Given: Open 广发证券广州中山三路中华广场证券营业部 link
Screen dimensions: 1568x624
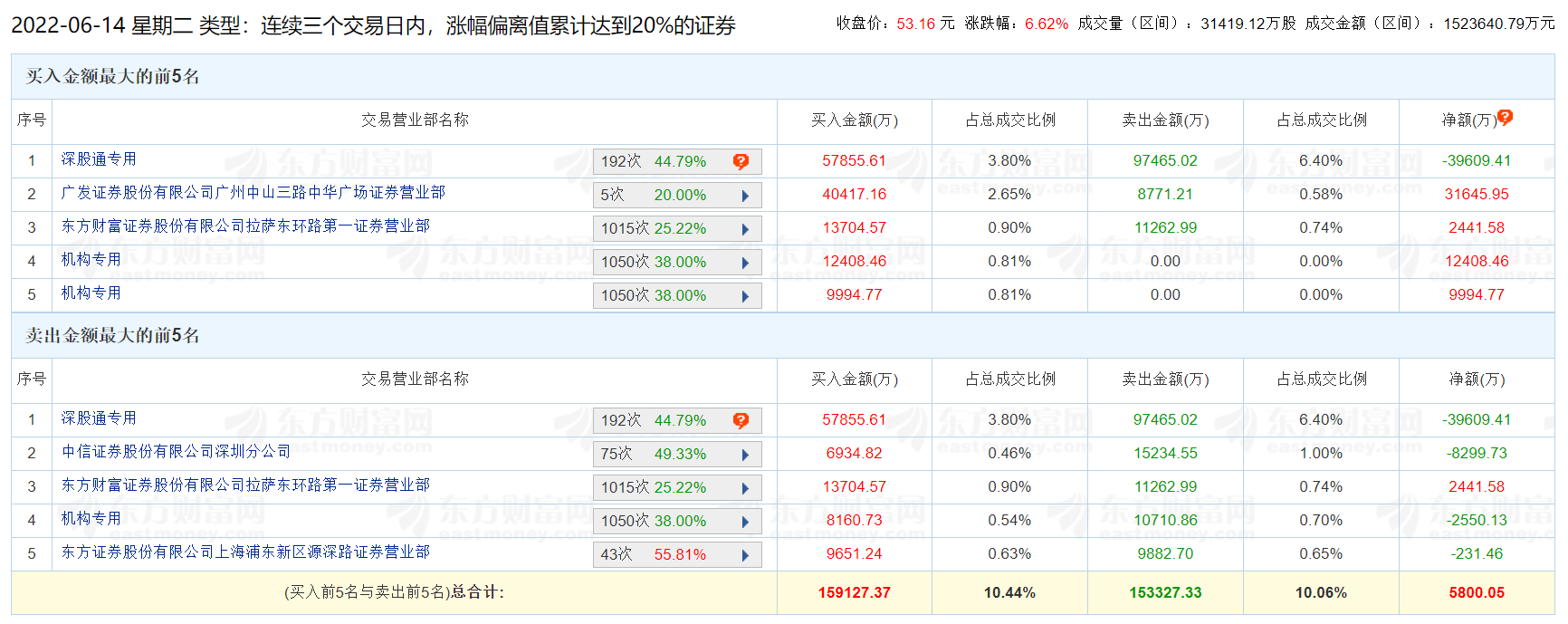Looking at the screenshot, I should pos(253,193).
